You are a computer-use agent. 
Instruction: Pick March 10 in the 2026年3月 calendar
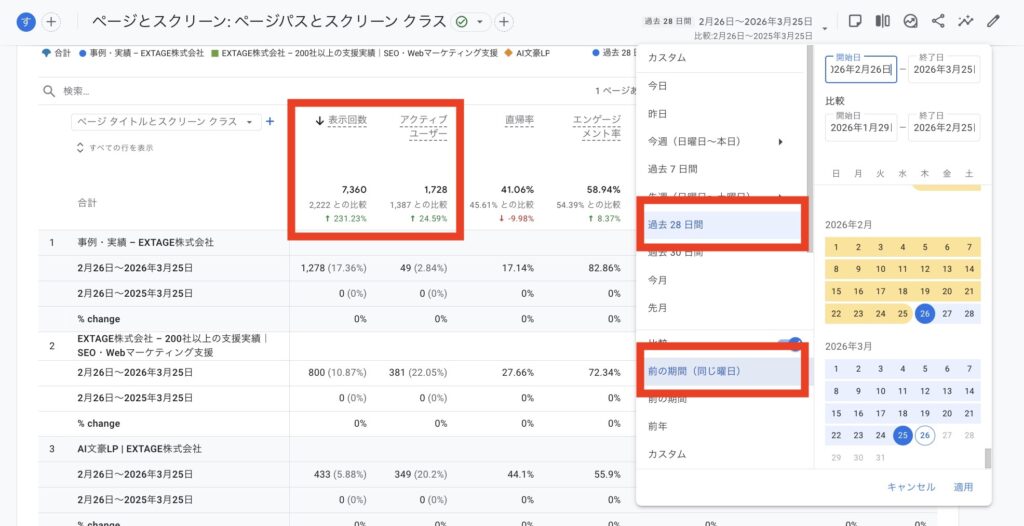[880, 391]
